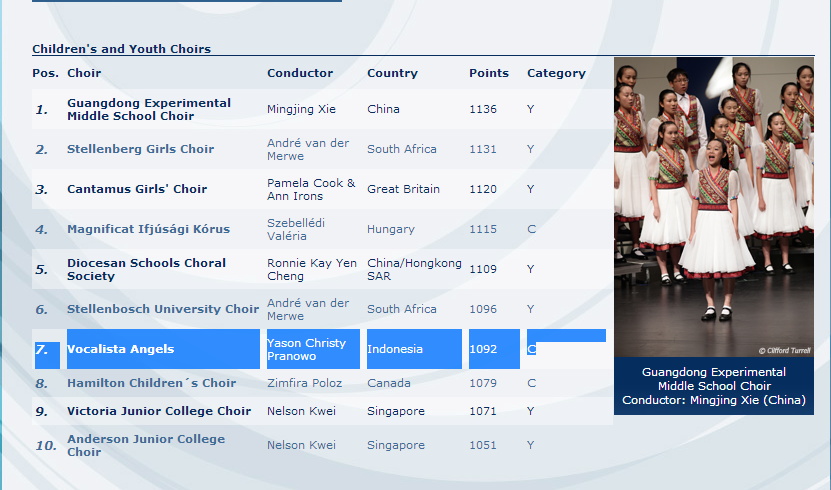Screen dimensions: 831x490
Task: Click conductor Ronnie Kay Yen Cheng
Action: pyautogui.click(x=312, y=269)
